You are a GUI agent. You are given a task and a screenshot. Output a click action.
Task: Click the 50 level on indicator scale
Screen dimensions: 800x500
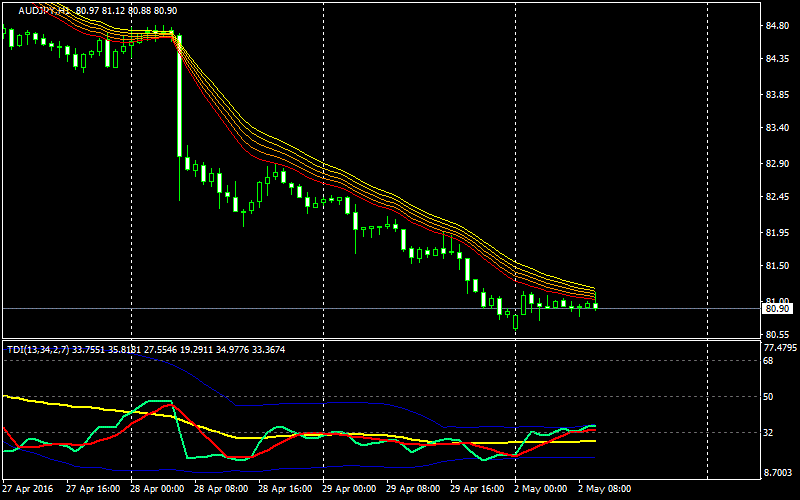(x=768, y=397)
